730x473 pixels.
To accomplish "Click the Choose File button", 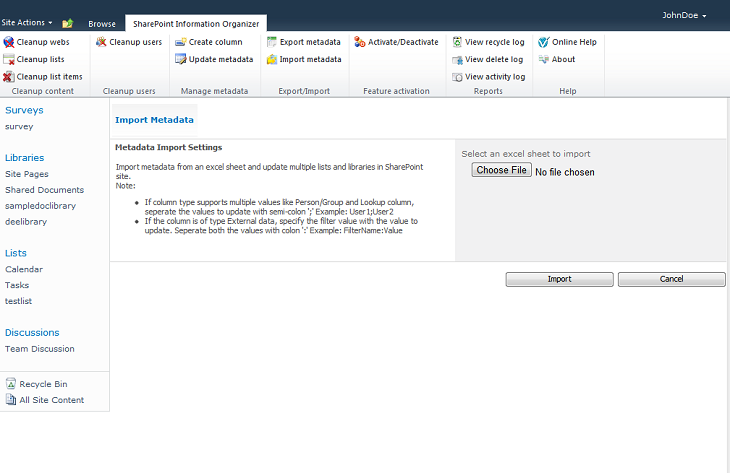I will (x=501, y=170).
